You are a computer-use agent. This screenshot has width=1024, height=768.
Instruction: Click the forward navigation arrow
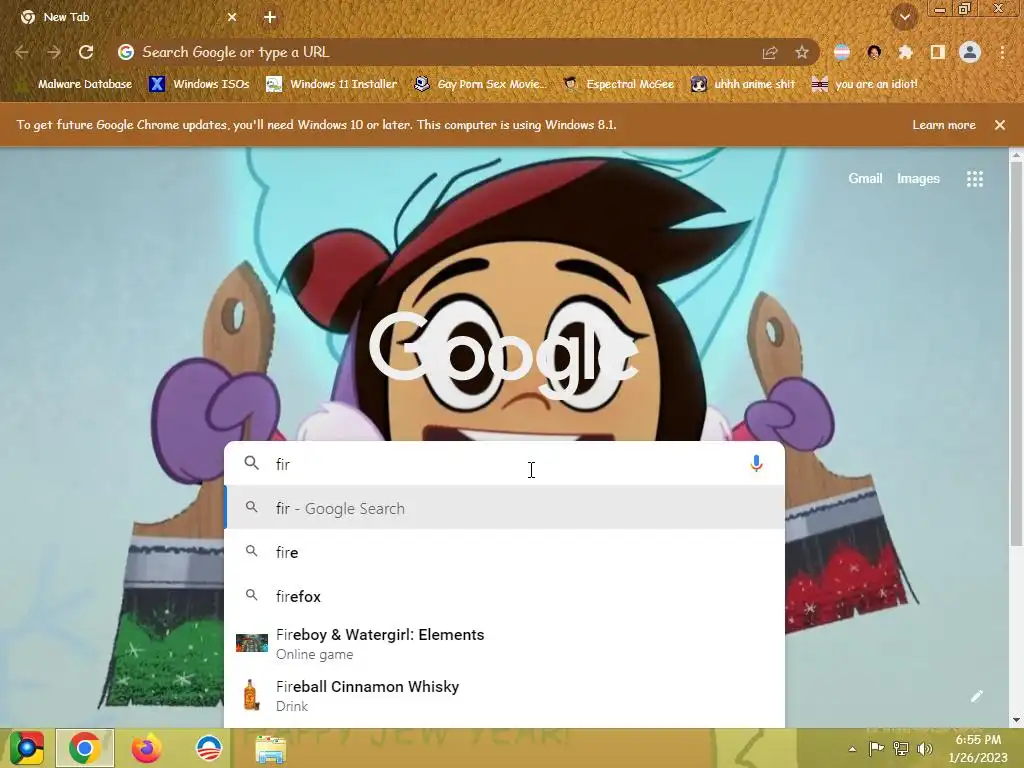coord(54,52)
